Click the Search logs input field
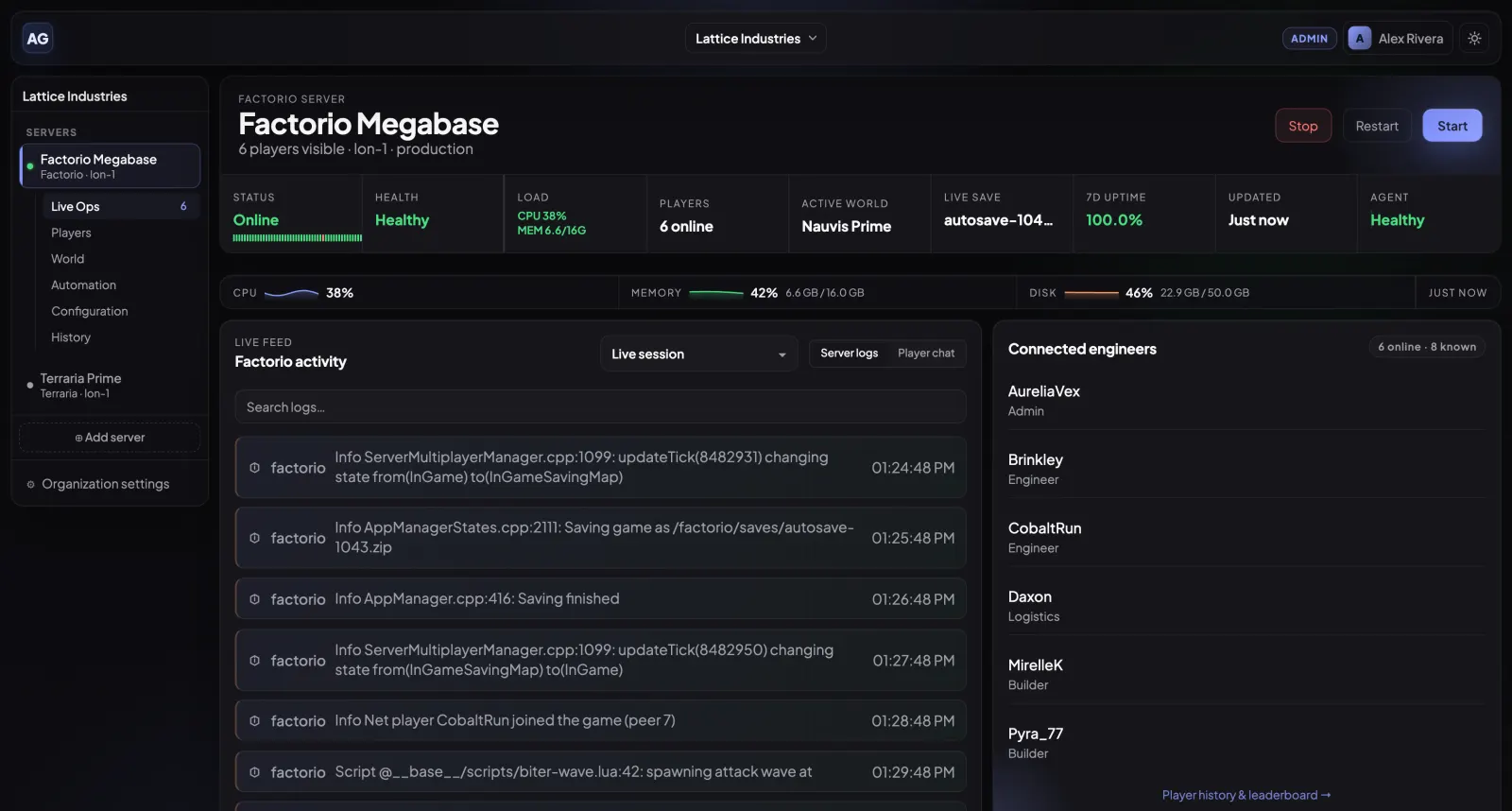 pos(600,407)
